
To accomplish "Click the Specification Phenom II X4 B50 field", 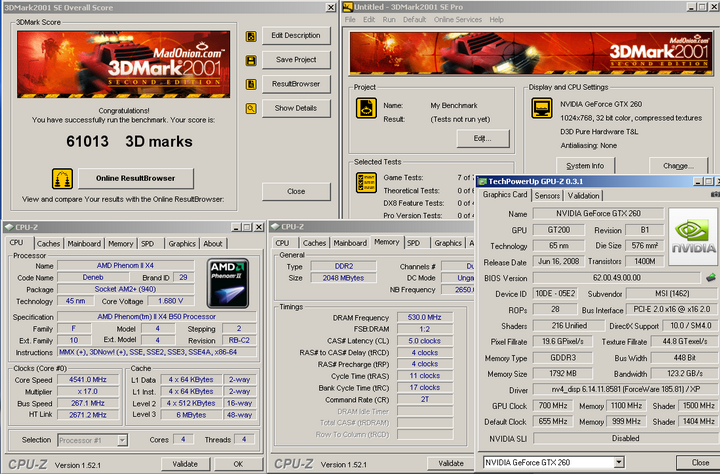I will pyautogui.click(x=157, y=316).
